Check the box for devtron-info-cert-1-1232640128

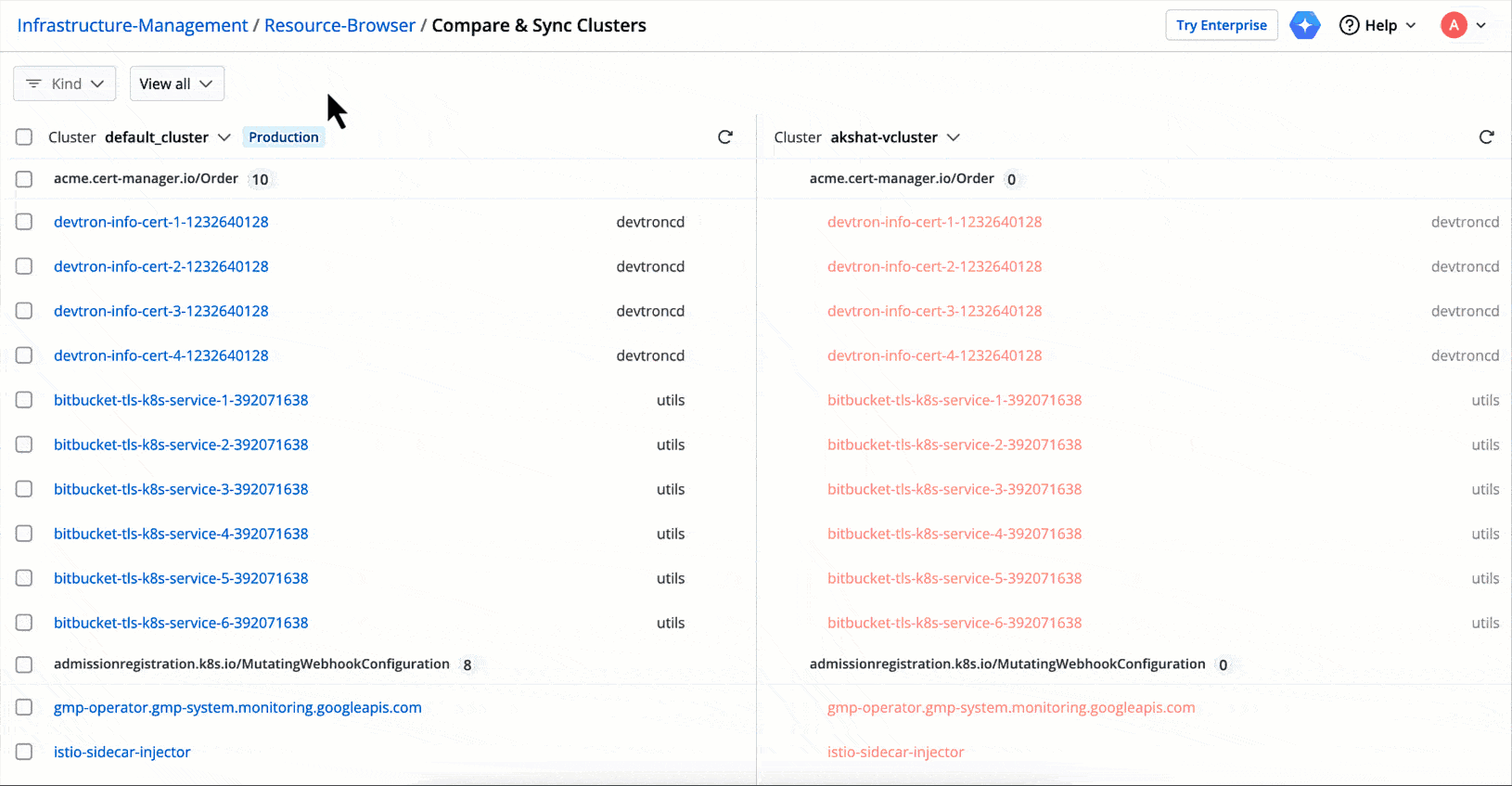24,222
